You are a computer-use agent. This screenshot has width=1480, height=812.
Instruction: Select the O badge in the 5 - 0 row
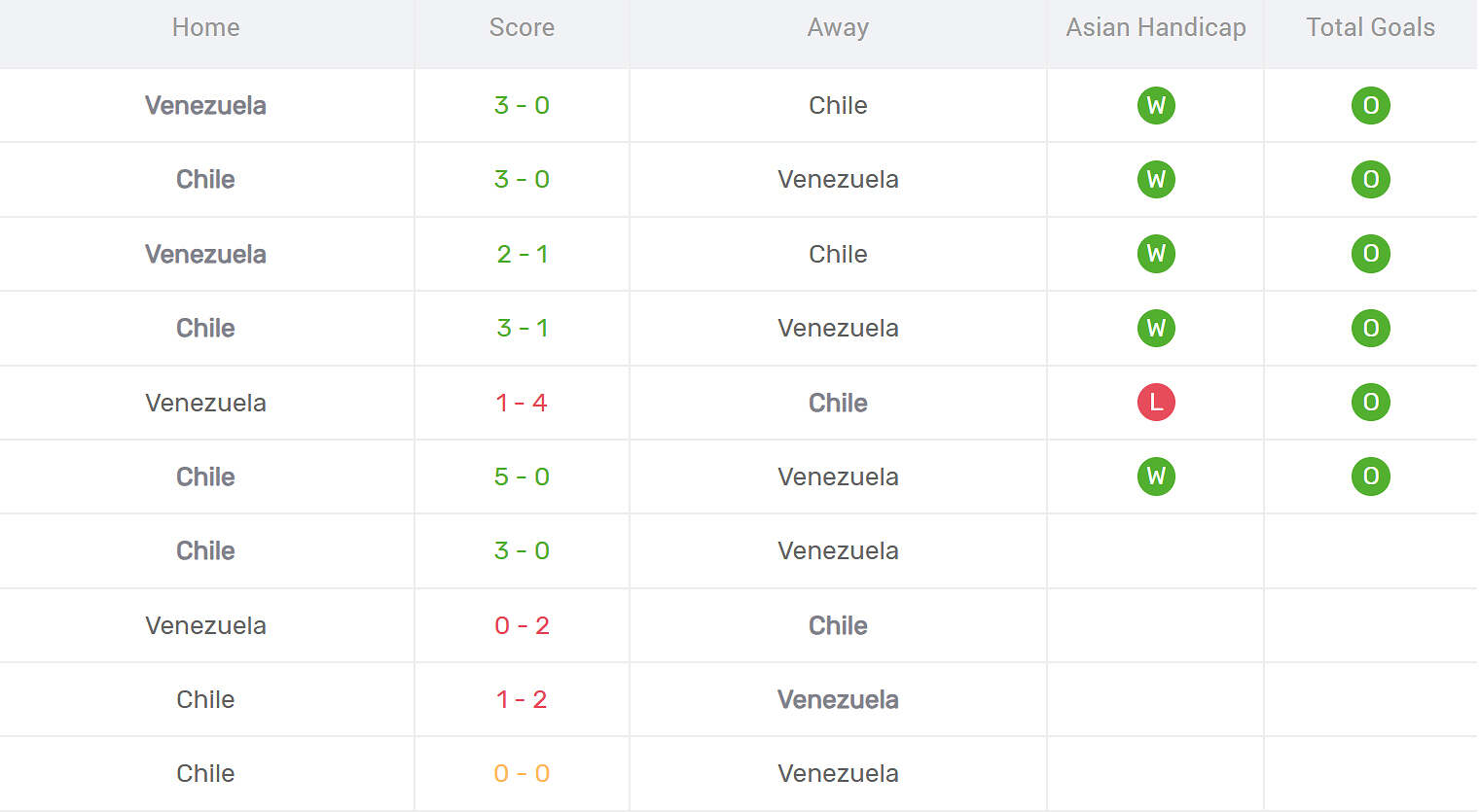point(1370,477)
